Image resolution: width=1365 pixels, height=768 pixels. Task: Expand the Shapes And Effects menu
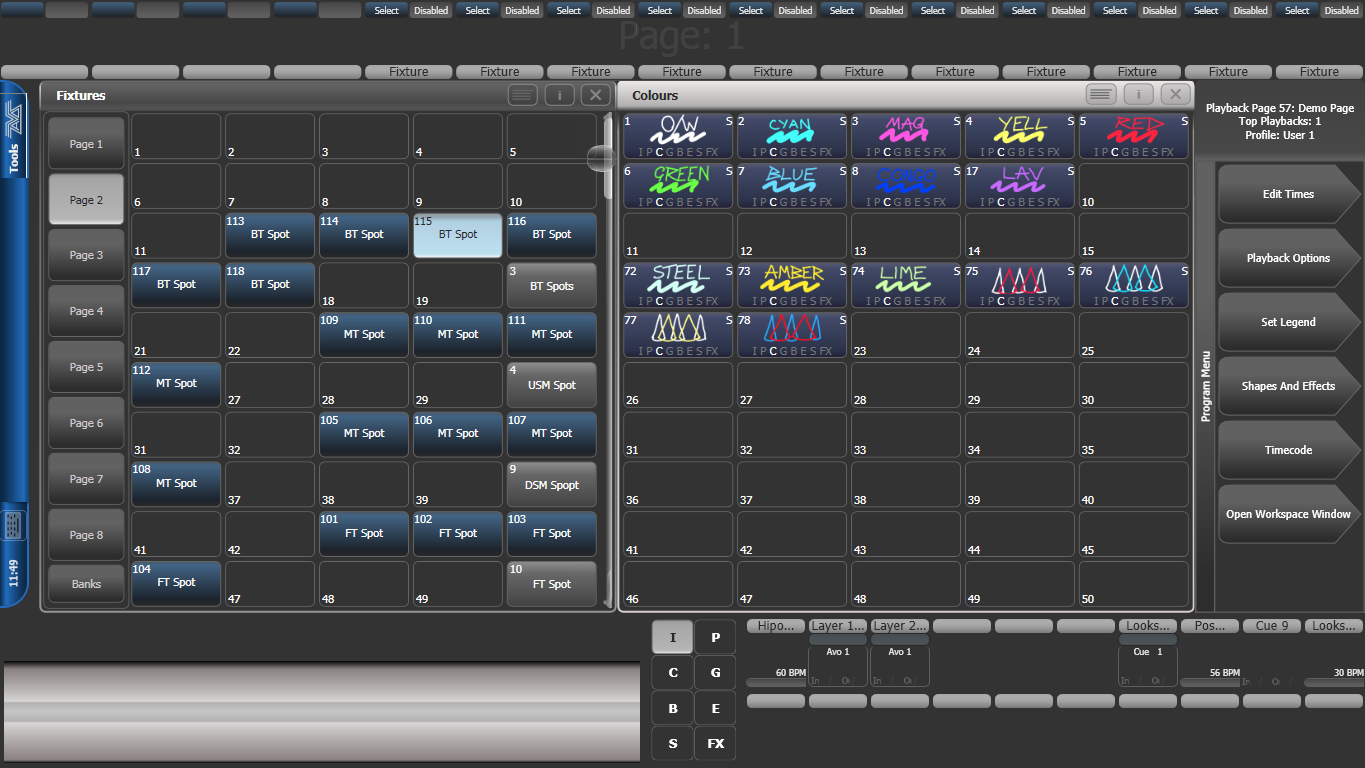click(x=1288, y=386)
